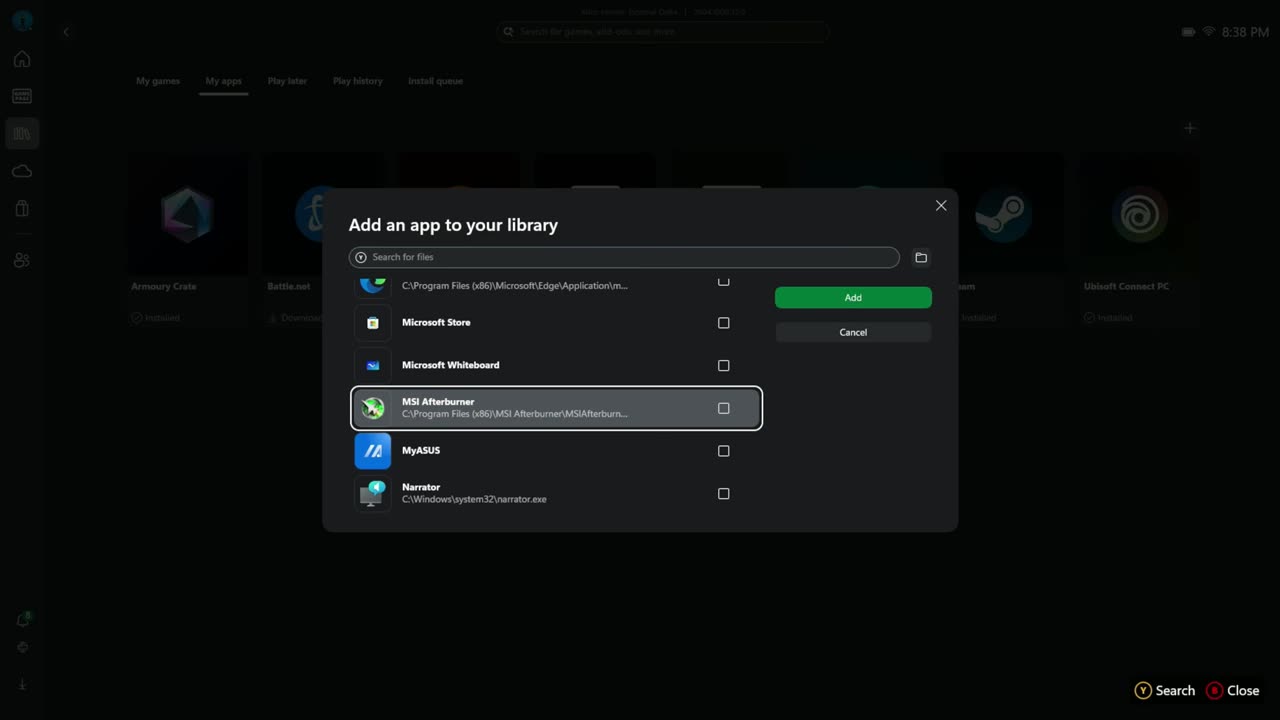Select the My apps tab

pyautogui.click(x=224, y=81)
